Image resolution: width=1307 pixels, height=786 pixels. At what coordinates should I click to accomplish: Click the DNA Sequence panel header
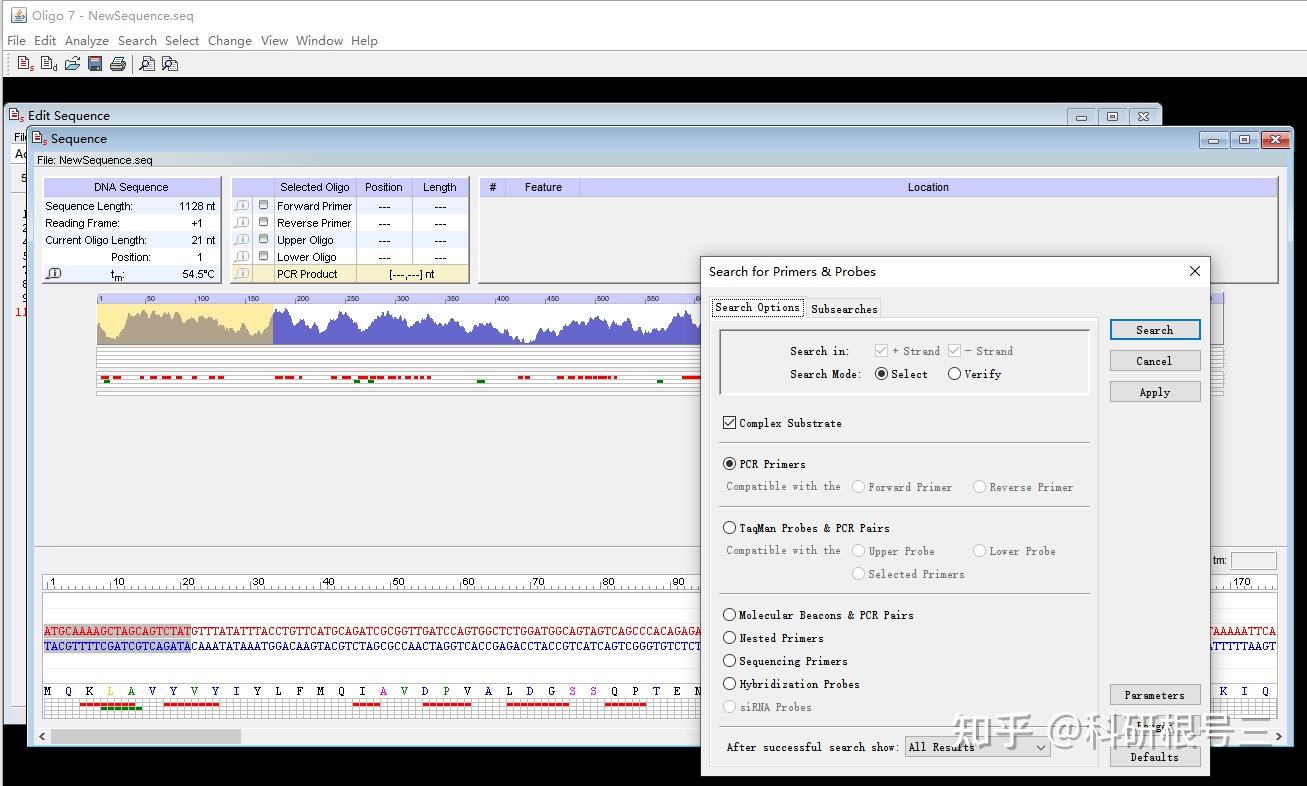[132, 187]
